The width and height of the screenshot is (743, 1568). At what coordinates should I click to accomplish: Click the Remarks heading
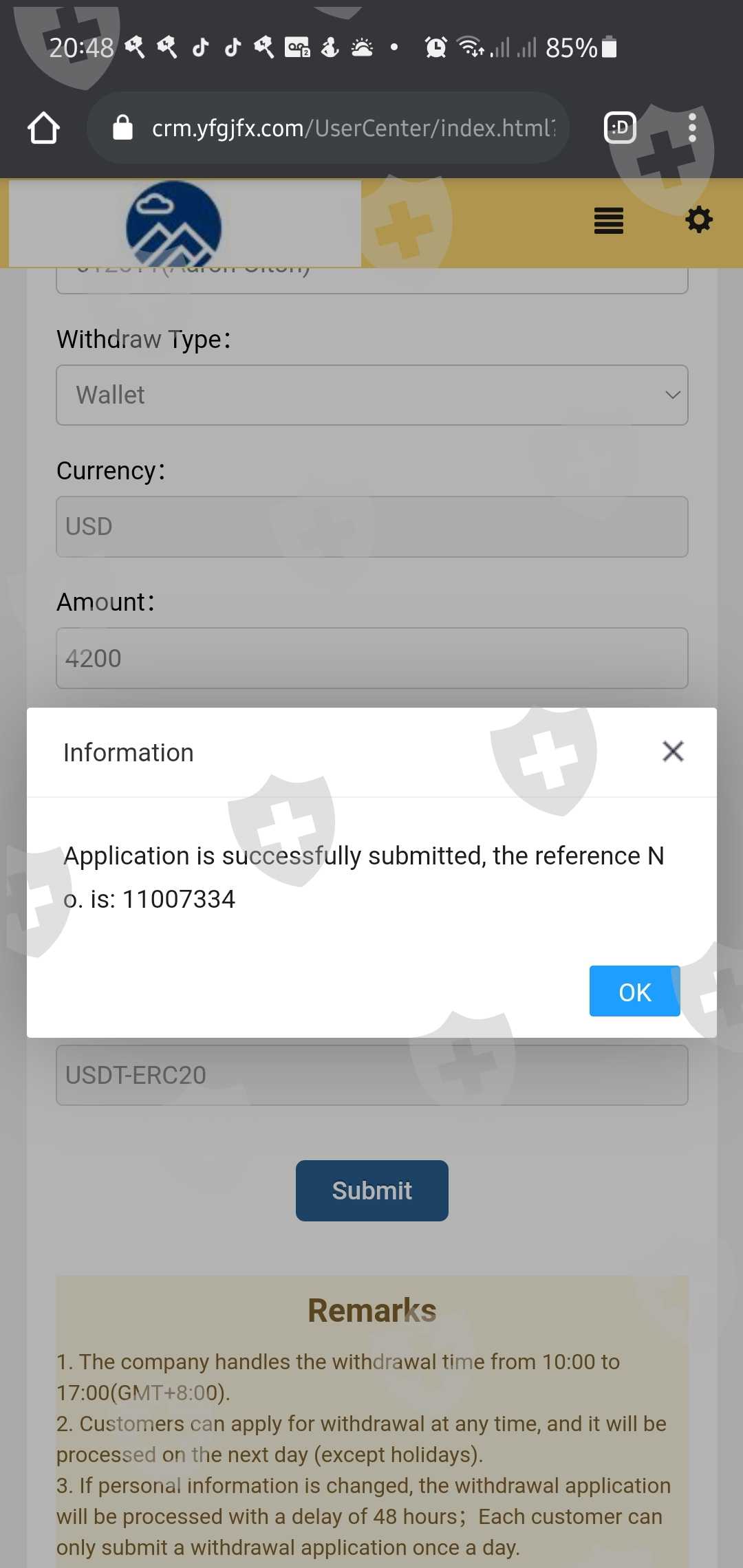tap(371, 1311)
